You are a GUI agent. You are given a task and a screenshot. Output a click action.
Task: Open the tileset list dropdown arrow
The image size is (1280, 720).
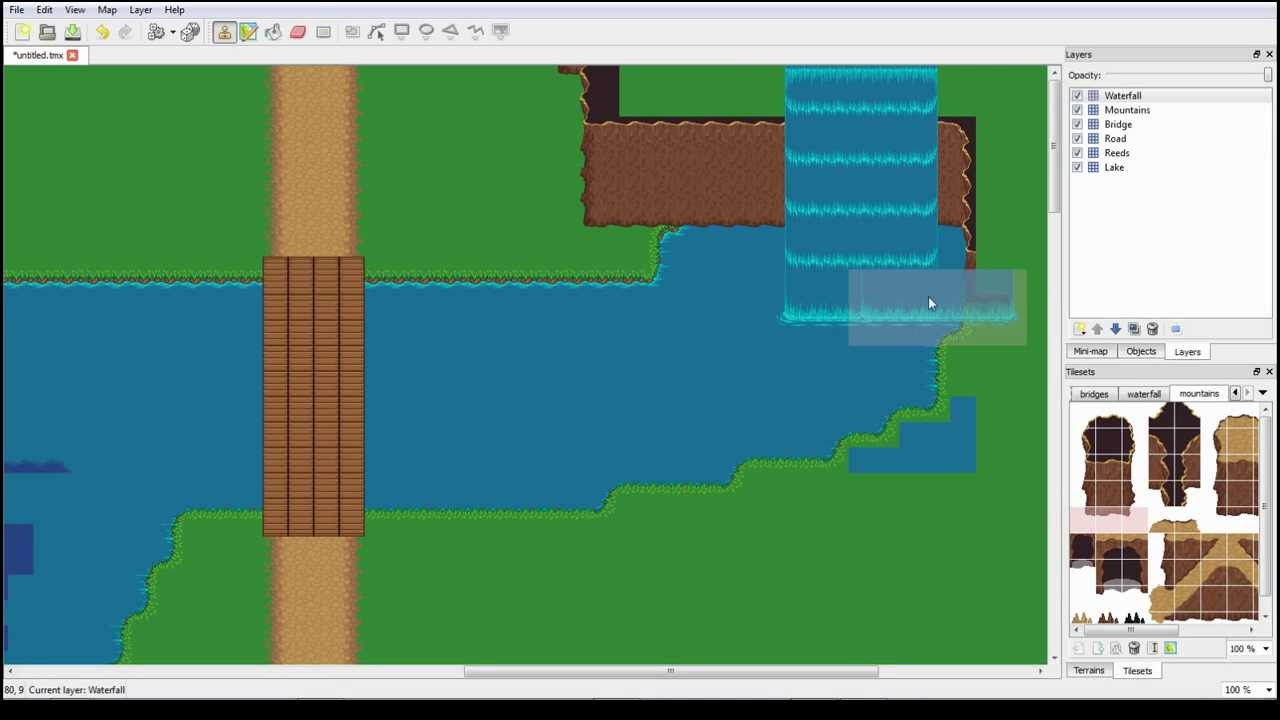1262,394
